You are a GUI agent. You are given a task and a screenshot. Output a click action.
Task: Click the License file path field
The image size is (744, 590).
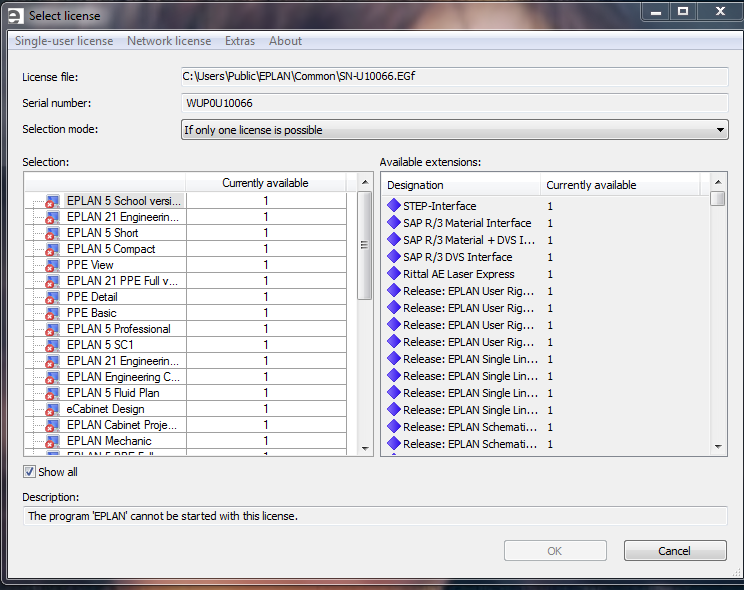[455, 76]
